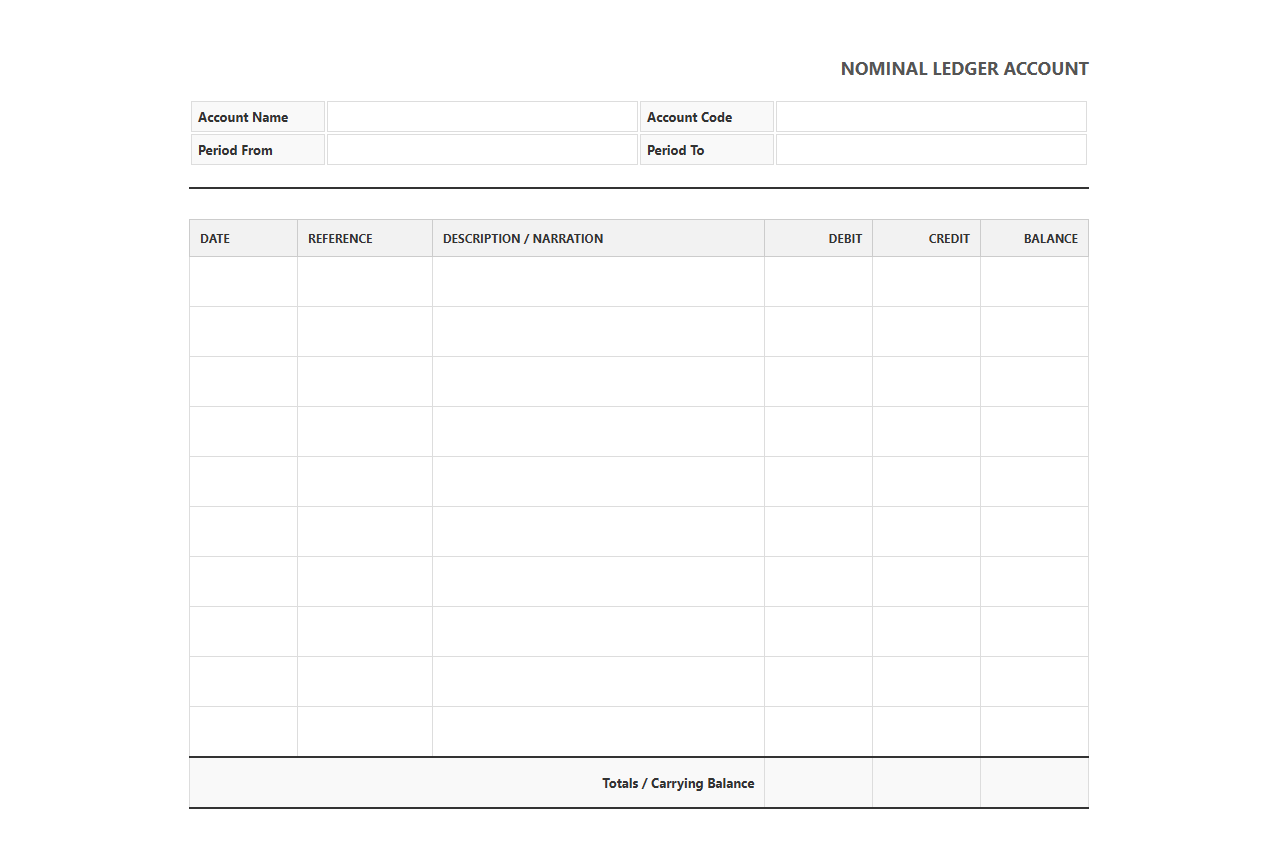Click the 'NOMINAL LEDGER ACCOUNT' title
This screenshot has height=849, width=1278.
click(x=964, y=69)
